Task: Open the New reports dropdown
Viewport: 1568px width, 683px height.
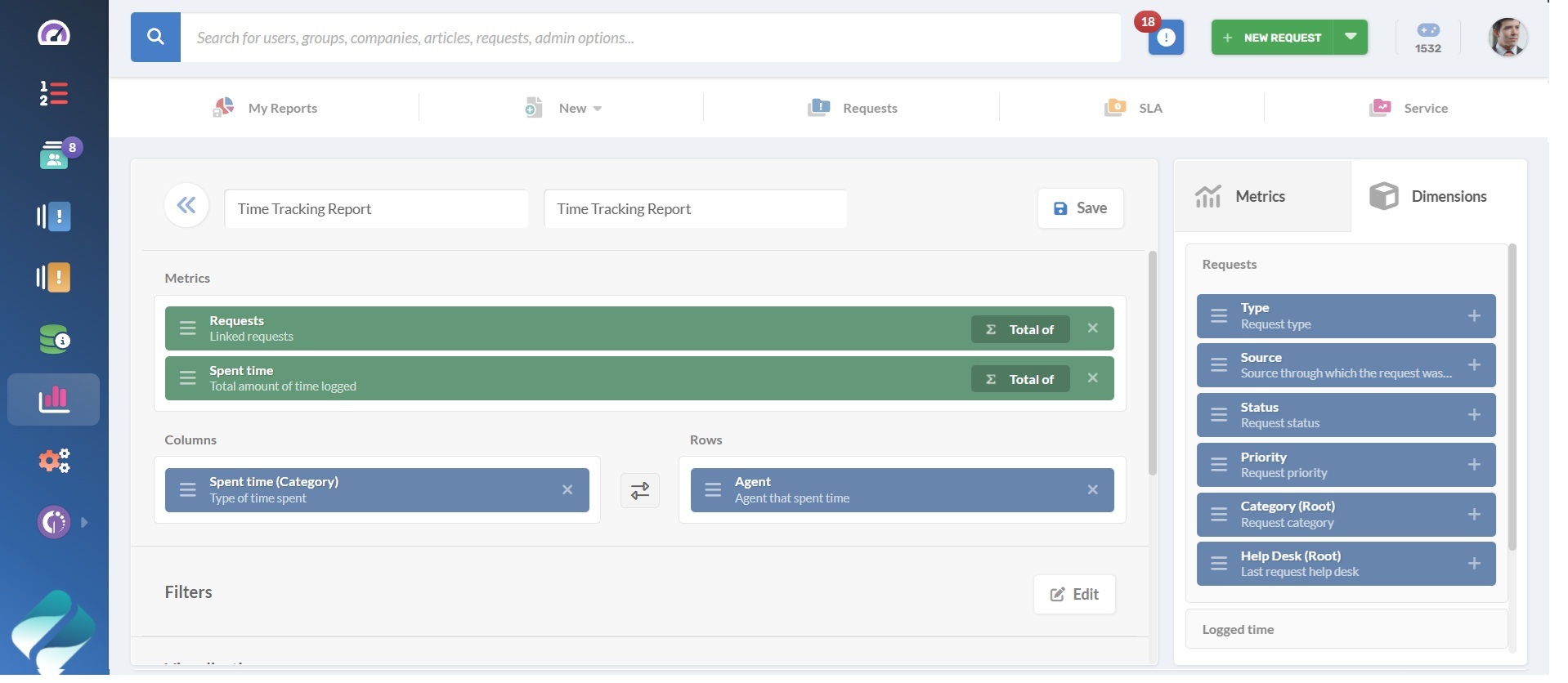Action: (563, 108)
